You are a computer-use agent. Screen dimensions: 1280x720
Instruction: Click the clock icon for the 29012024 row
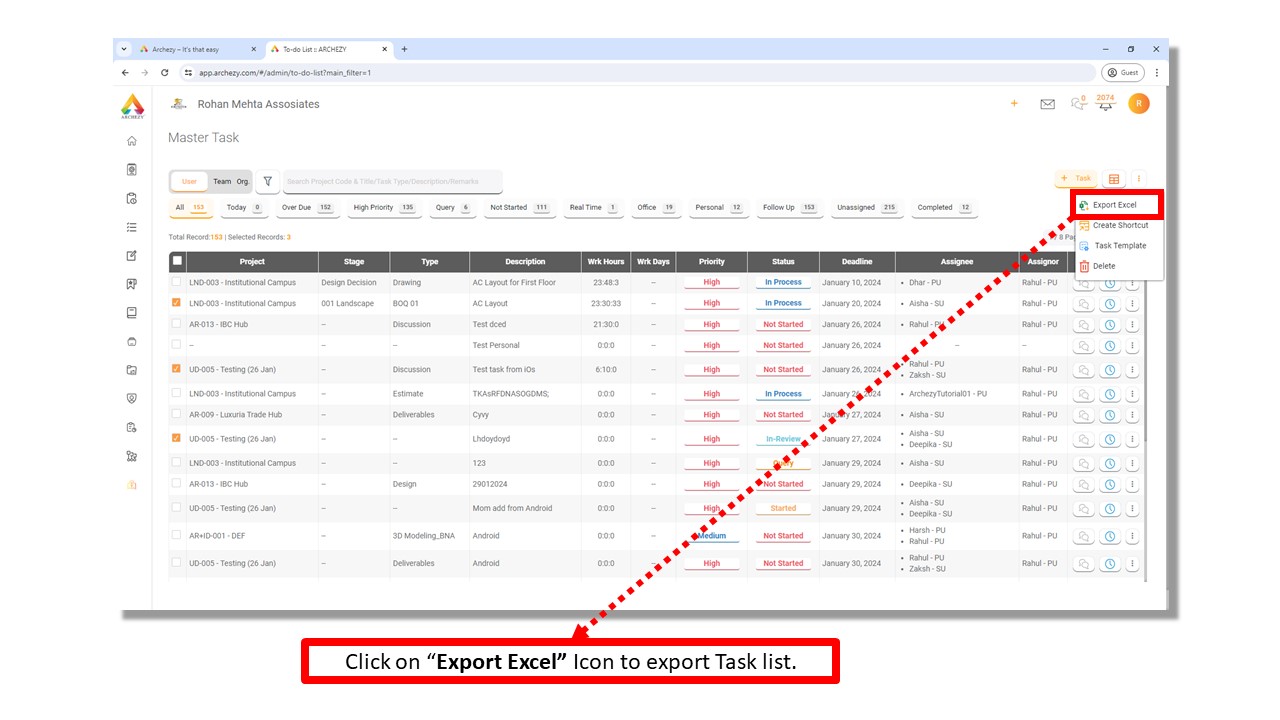1109,484
